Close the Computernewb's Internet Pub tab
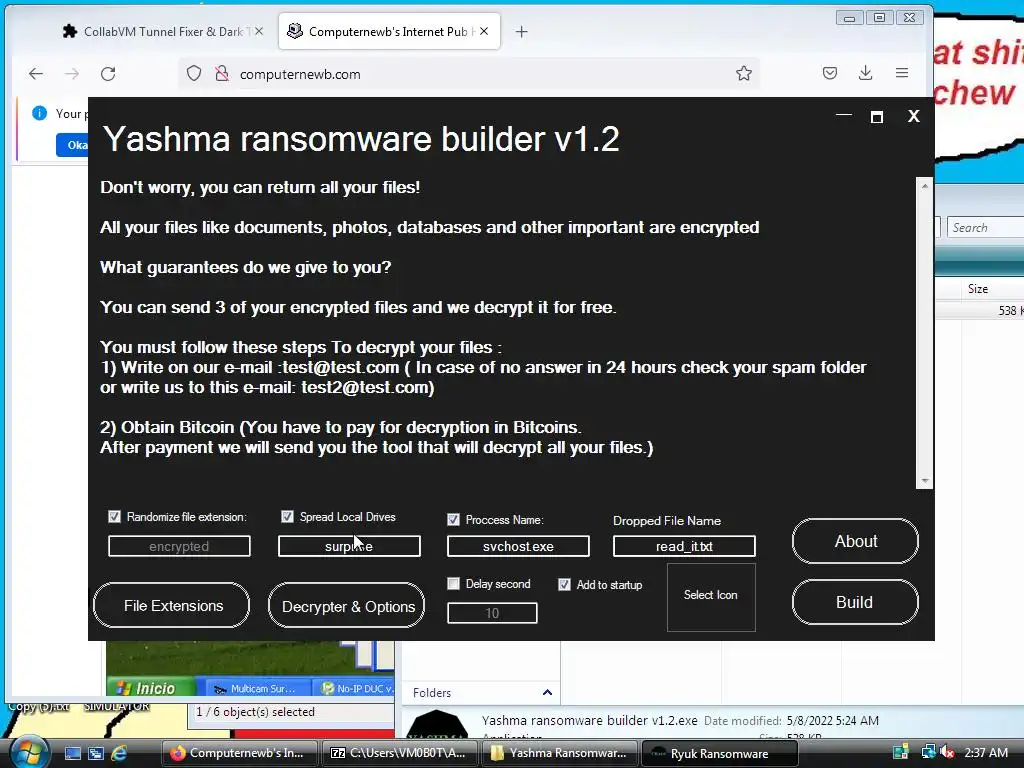This screenshot has width=1024, height=768. coord(484,31)
